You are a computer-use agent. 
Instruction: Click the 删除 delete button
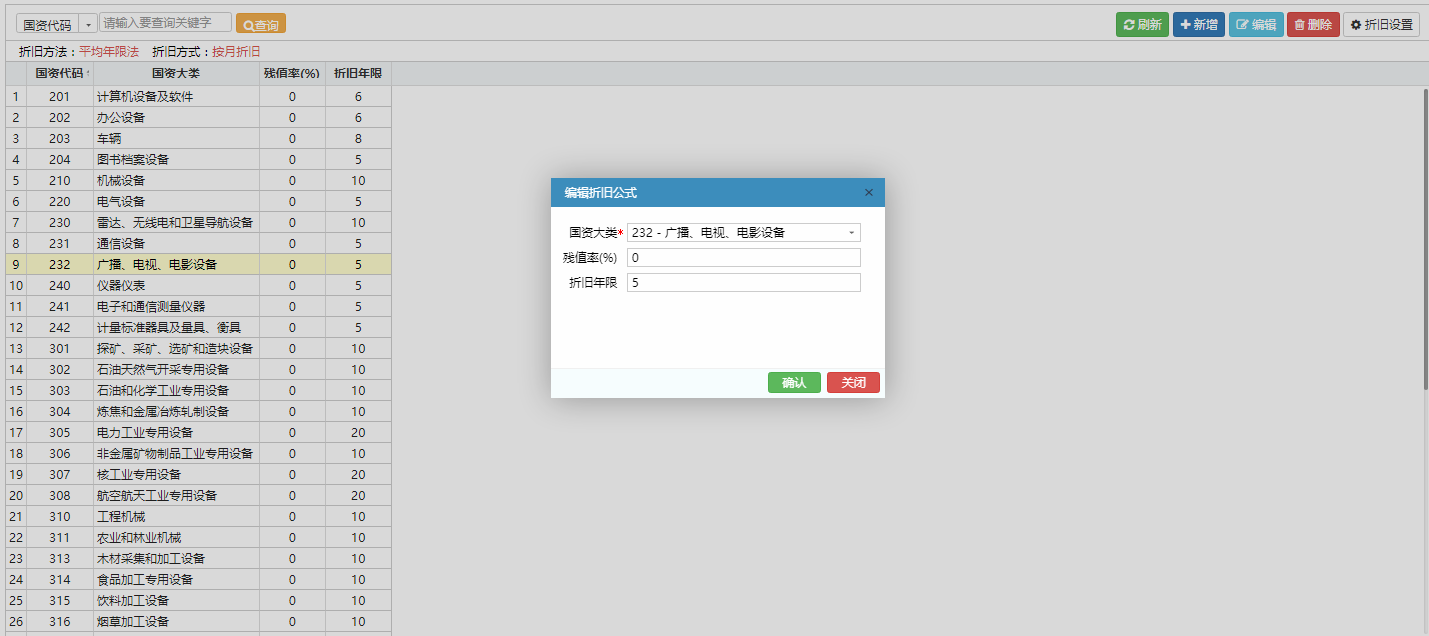pyautogui.click(x=1312, y=25)
